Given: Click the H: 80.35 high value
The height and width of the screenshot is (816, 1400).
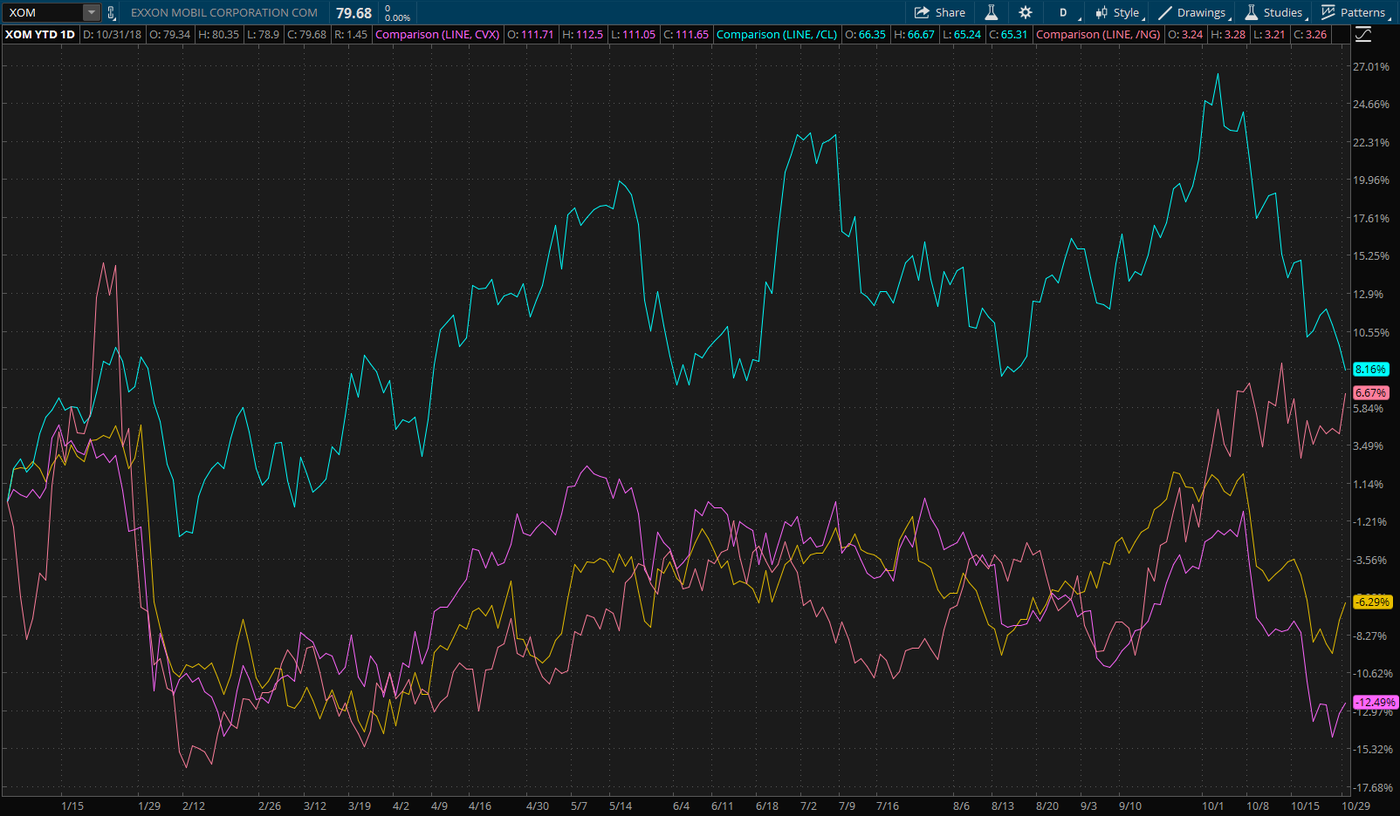Looking at the screenshot, I should (x=220, y=34).
